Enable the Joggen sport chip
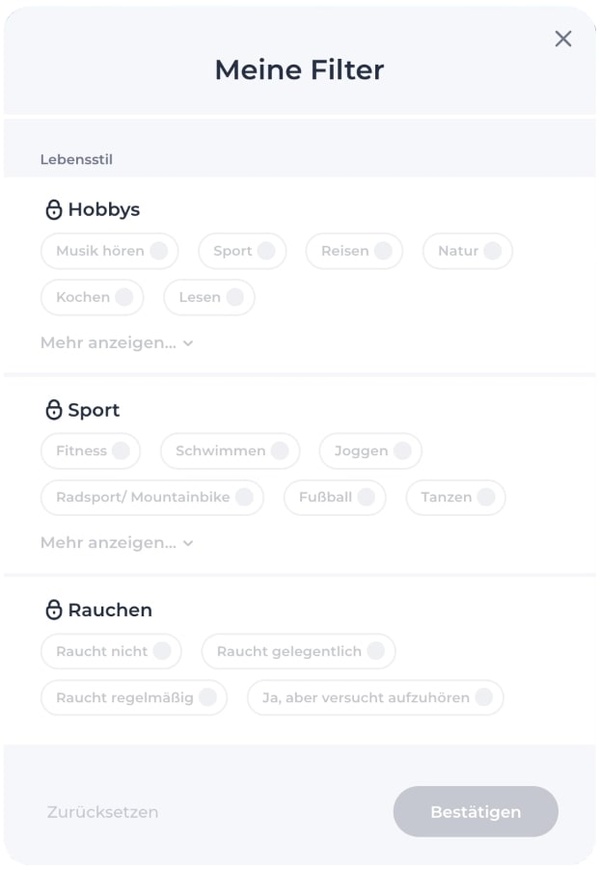 (x=370, y=451)
